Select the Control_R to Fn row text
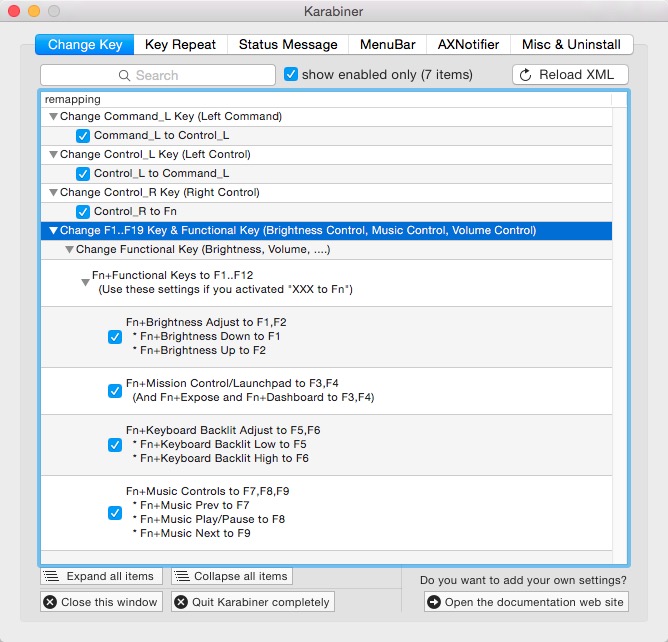Image resolution: width=668 pixels, height=642 pixels. tap(135, 211)
